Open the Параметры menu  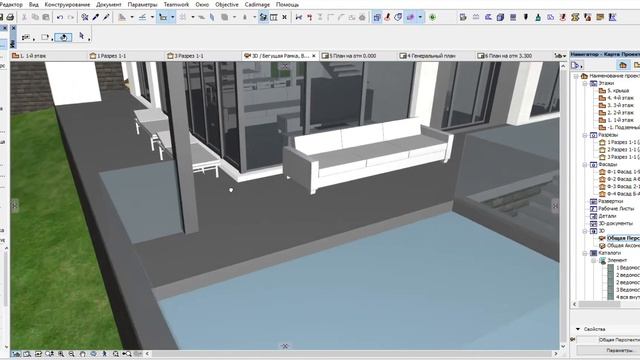point(142,4)
